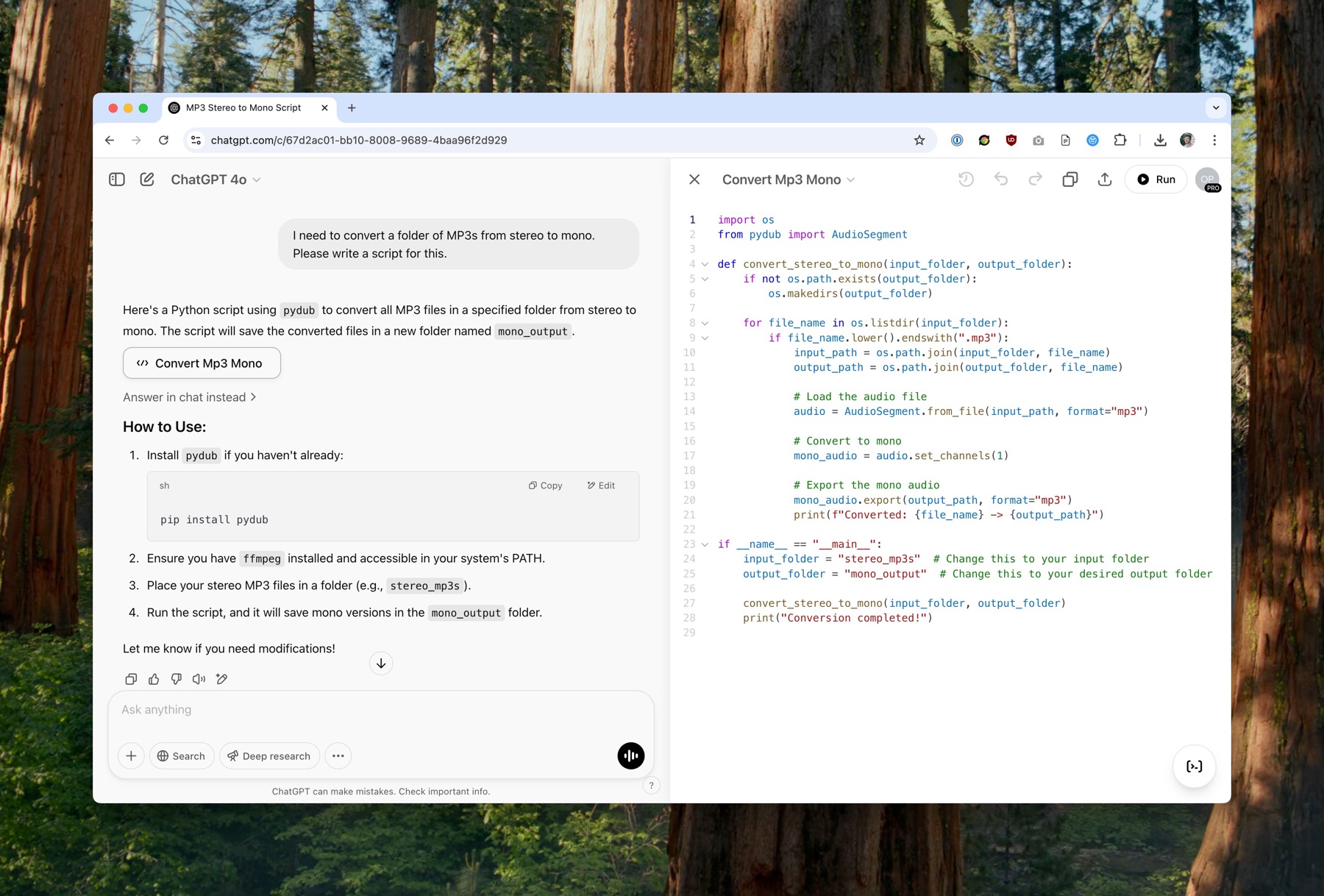Collapse the convert_stereo_to_mono function on line 4
Screen dimensions: 1324x896
705,264
